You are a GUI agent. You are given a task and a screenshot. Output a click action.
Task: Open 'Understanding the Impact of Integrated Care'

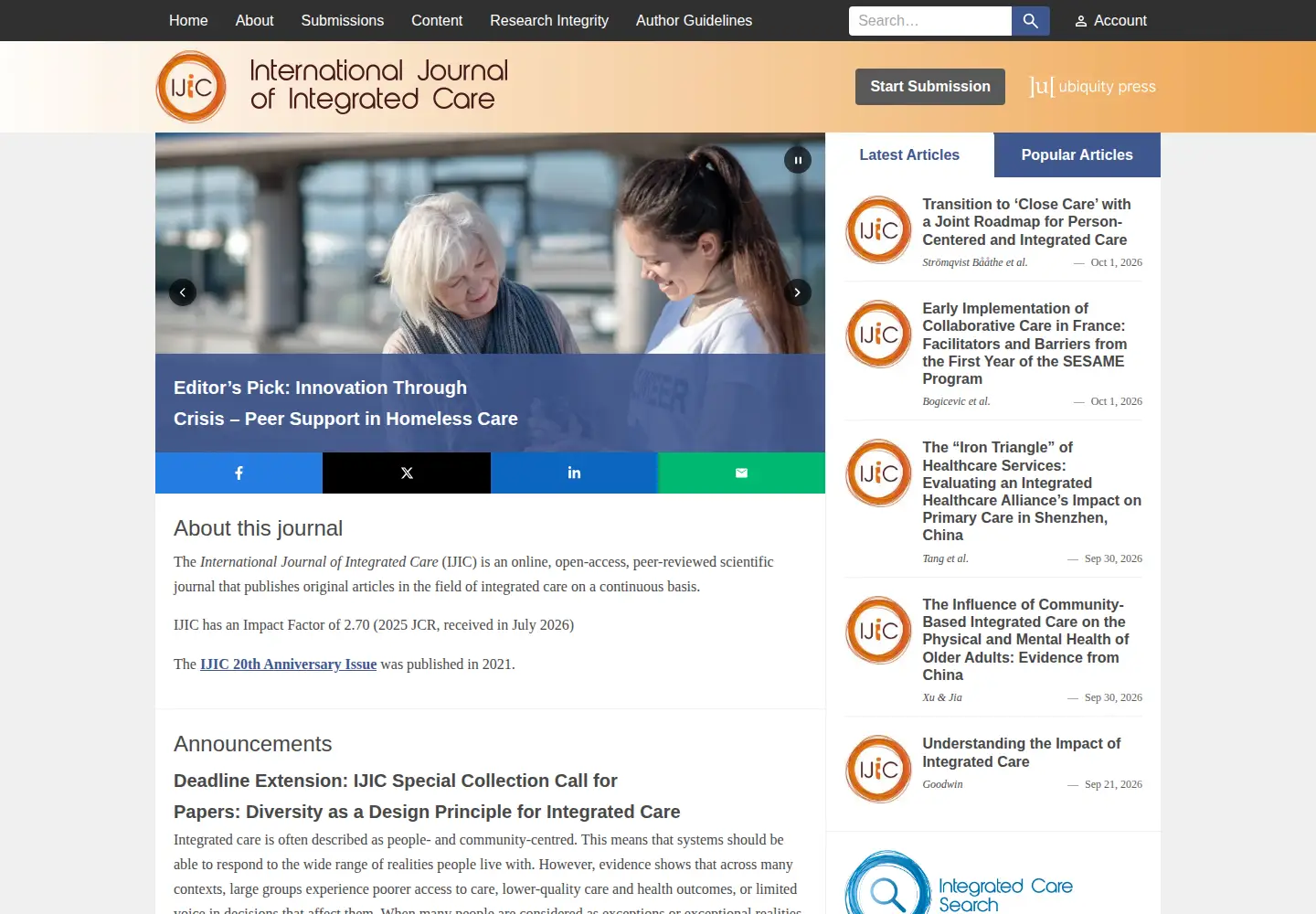click(1021, 752)
